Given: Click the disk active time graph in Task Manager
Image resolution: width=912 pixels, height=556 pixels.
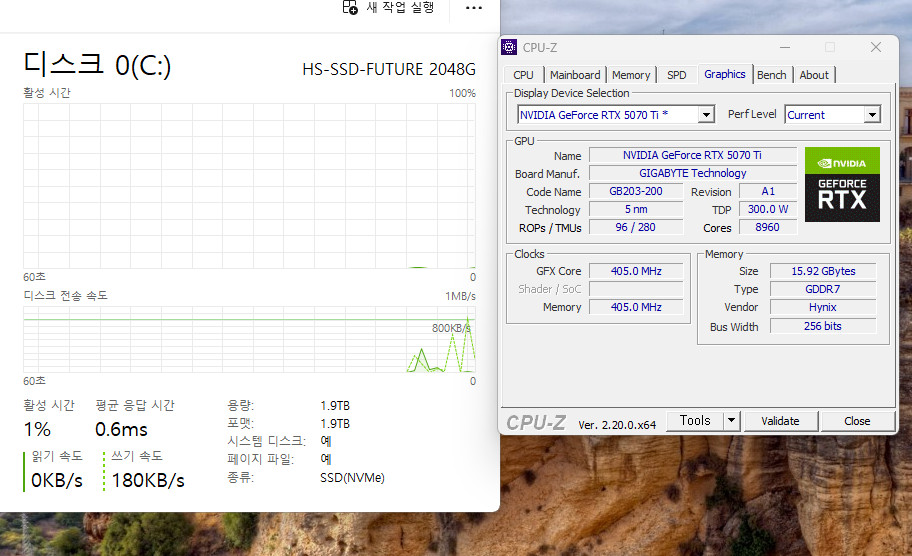Looking at the screenshot, I should point(249,186).
